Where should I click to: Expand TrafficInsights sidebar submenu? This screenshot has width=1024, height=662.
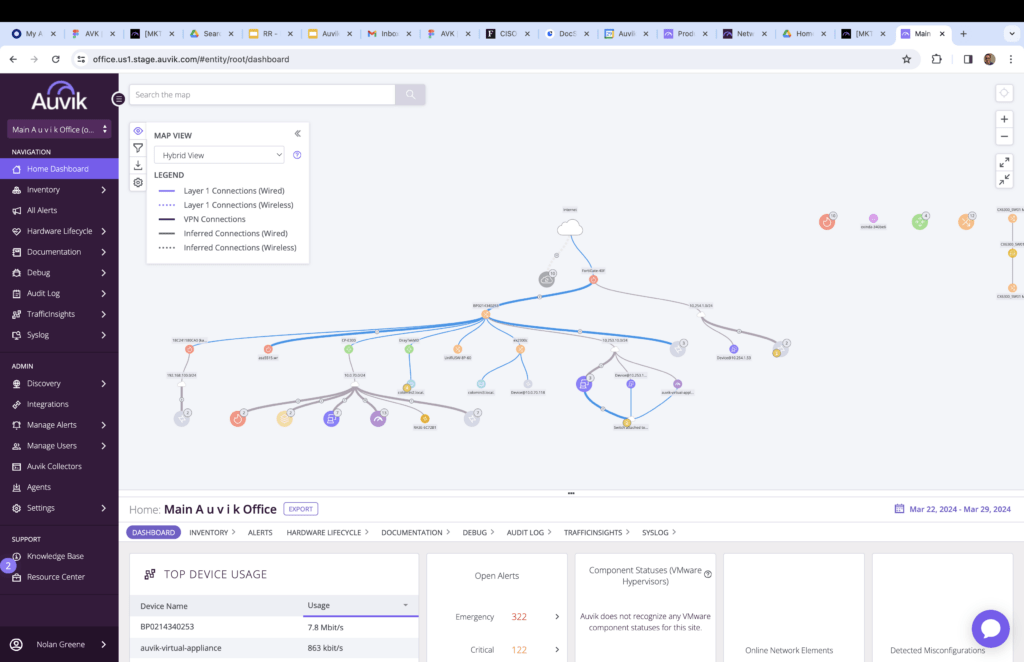click(104, 314)
